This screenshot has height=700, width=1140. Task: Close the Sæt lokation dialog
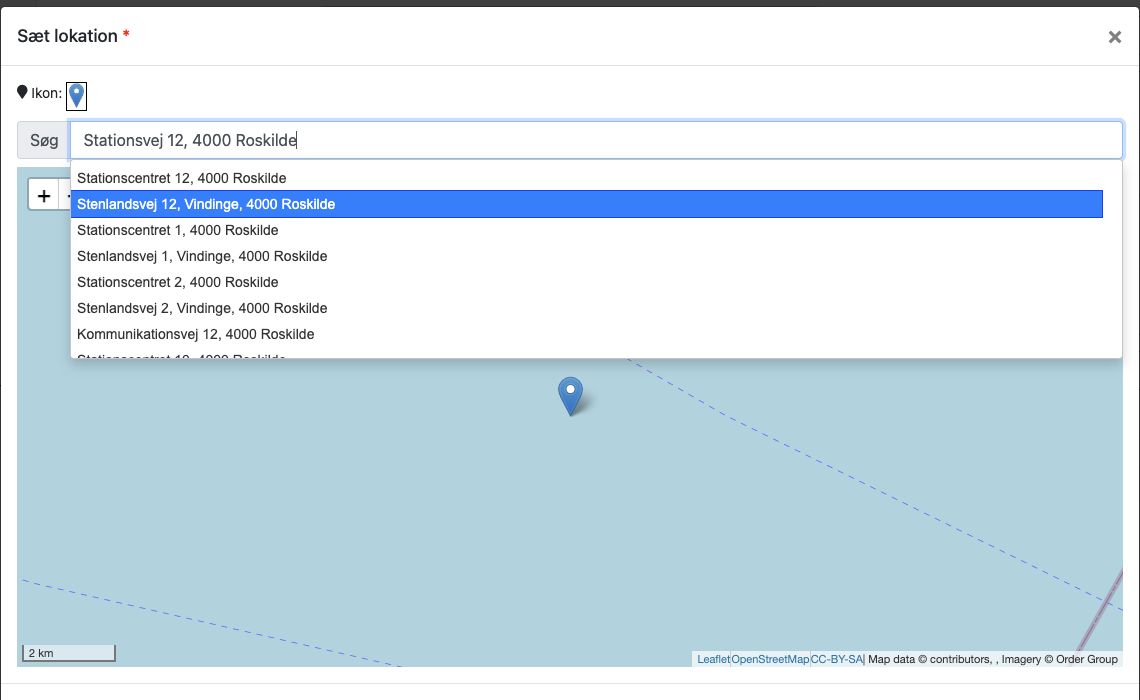1114,37
